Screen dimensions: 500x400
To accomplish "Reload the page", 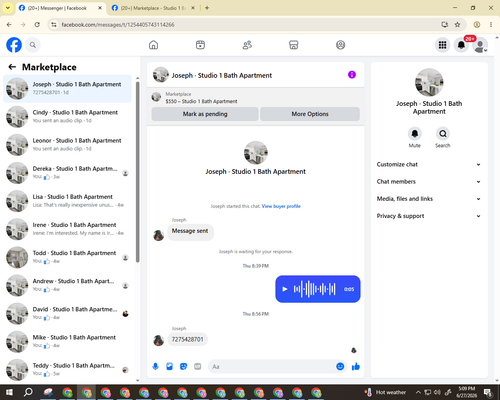I will (37, 25).
